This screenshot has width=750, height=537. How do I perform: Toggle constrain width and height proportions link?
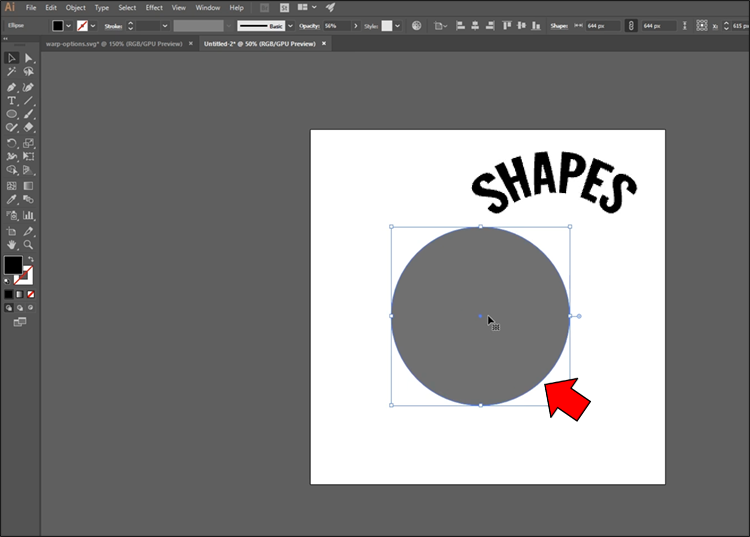click(x=631, y=25)
